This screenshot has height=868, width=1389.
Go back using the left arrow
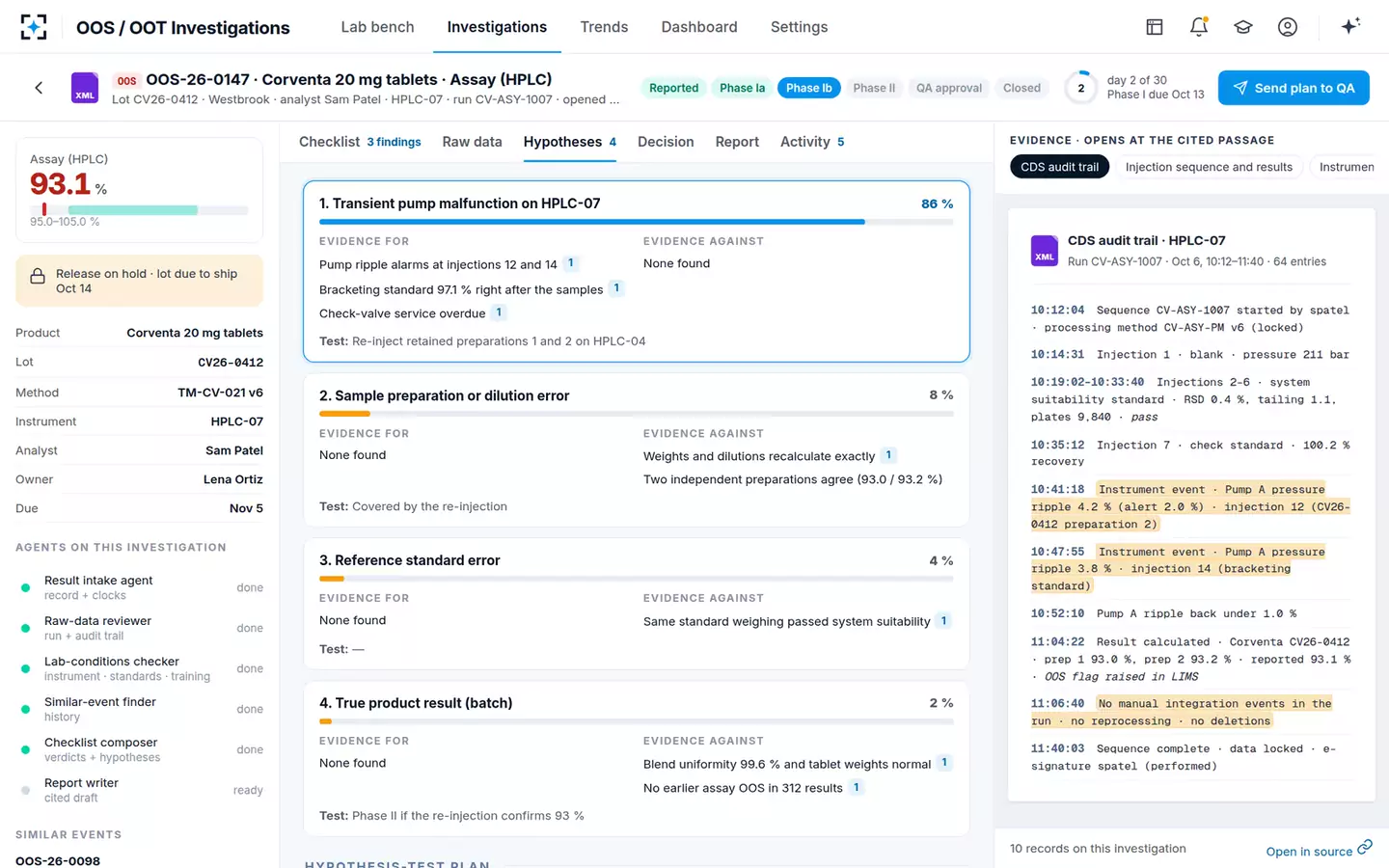tap(39, 88)
